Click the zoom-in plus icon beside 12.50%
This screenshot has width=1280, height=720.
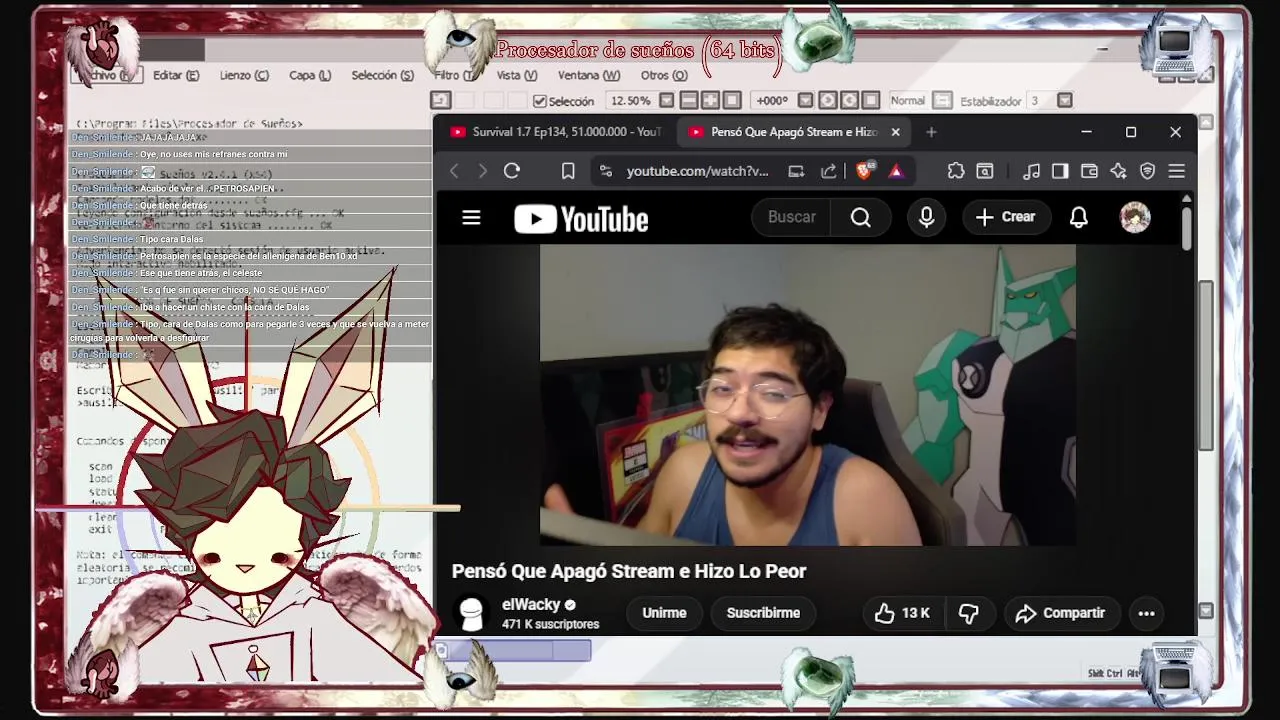click(711, 100)
